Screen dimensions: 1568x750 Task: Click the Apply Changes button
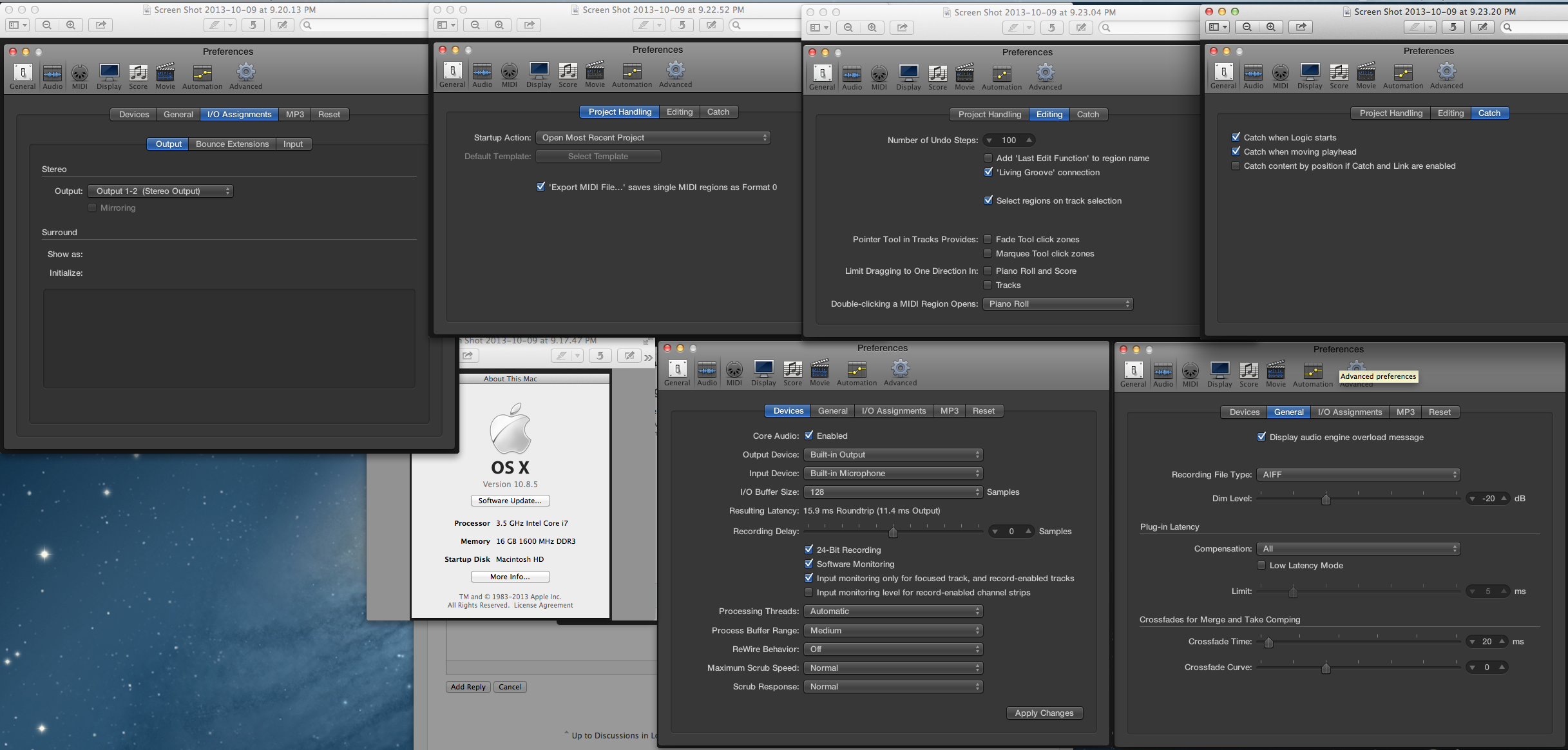pyautogui.click(x=1044, y=713)
